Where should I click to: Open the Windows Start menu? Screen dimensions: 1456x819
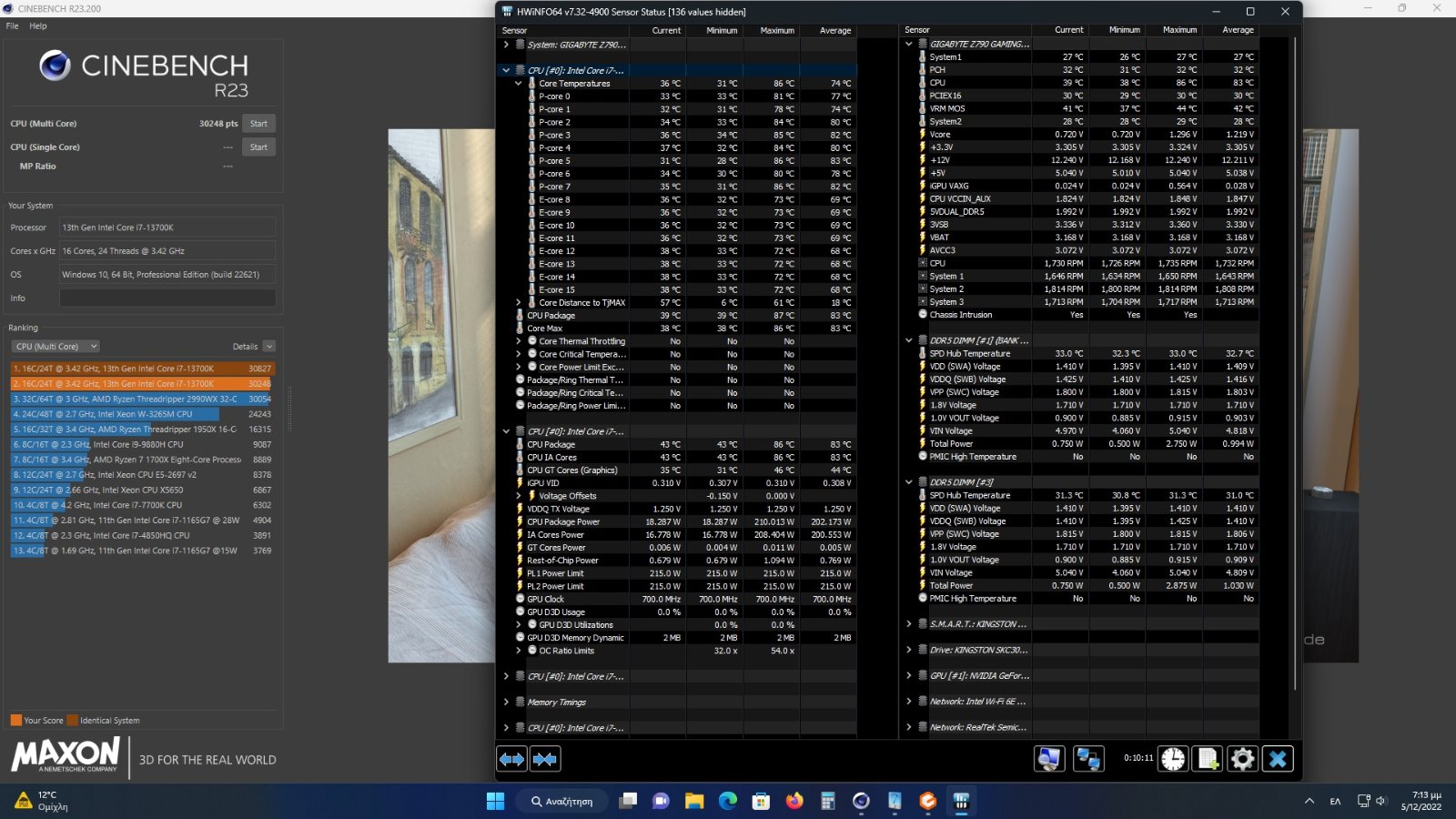pyautogui.click(x=495, y=801)
